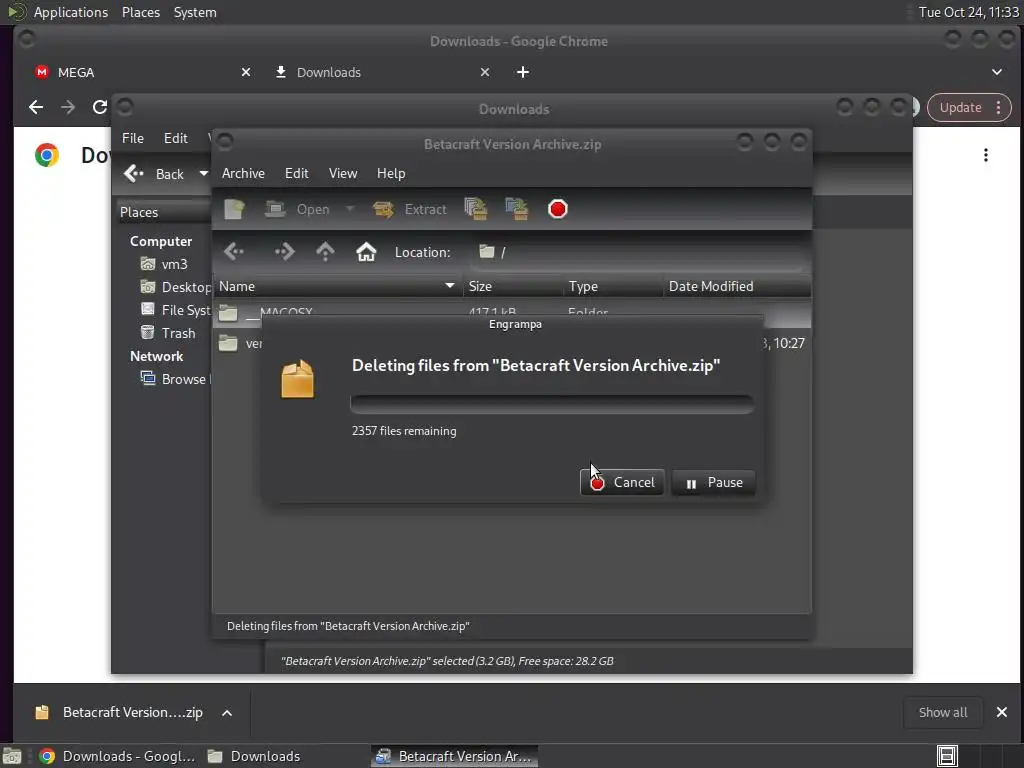Open the System menu in top panel
Screen dimensions: 1024x768
pyautogui.click(x=195, y=12)
